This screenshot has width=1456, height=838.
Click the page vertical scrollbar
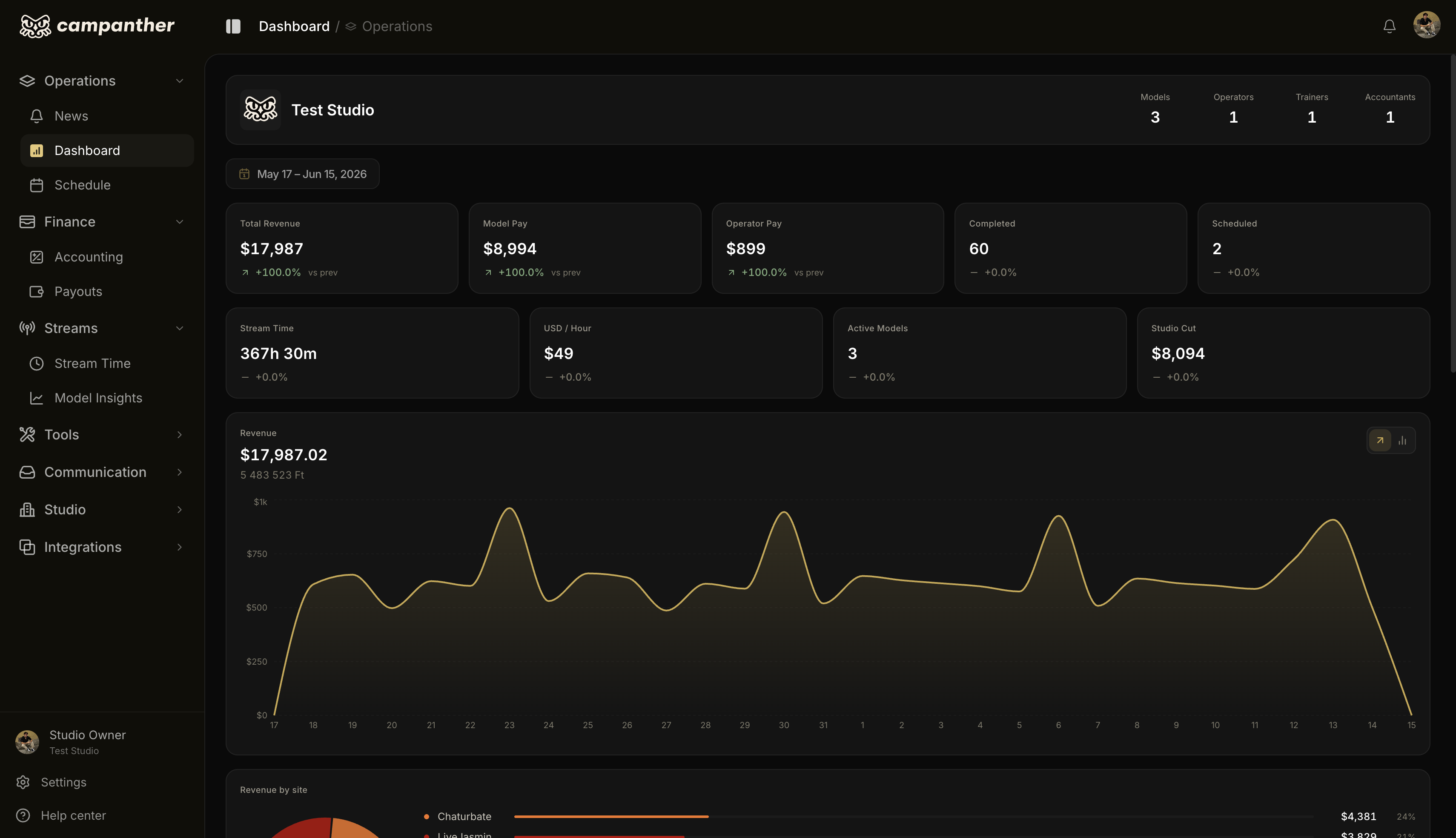tap(1453, 213)
